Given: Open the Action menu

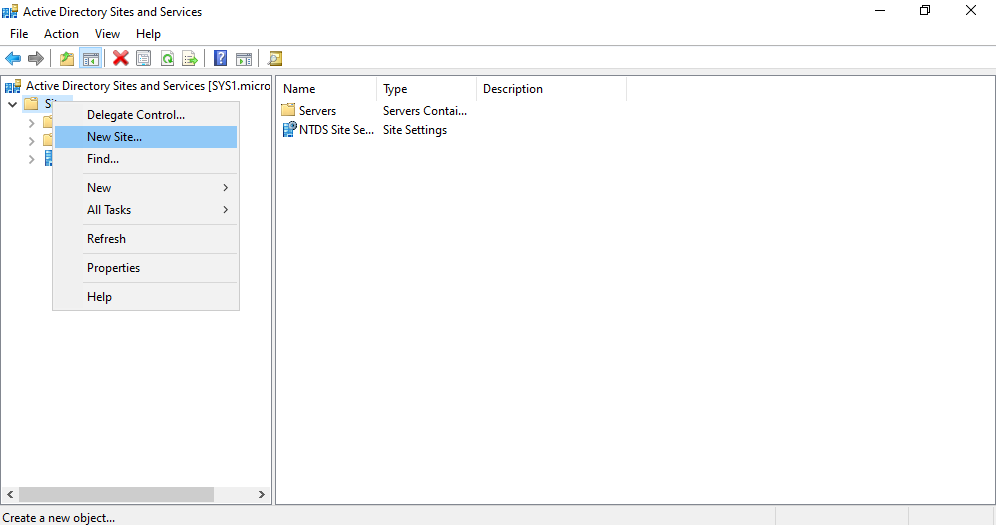Looking at the screenshot, I should pyautogui.click(x=61, y=34).
